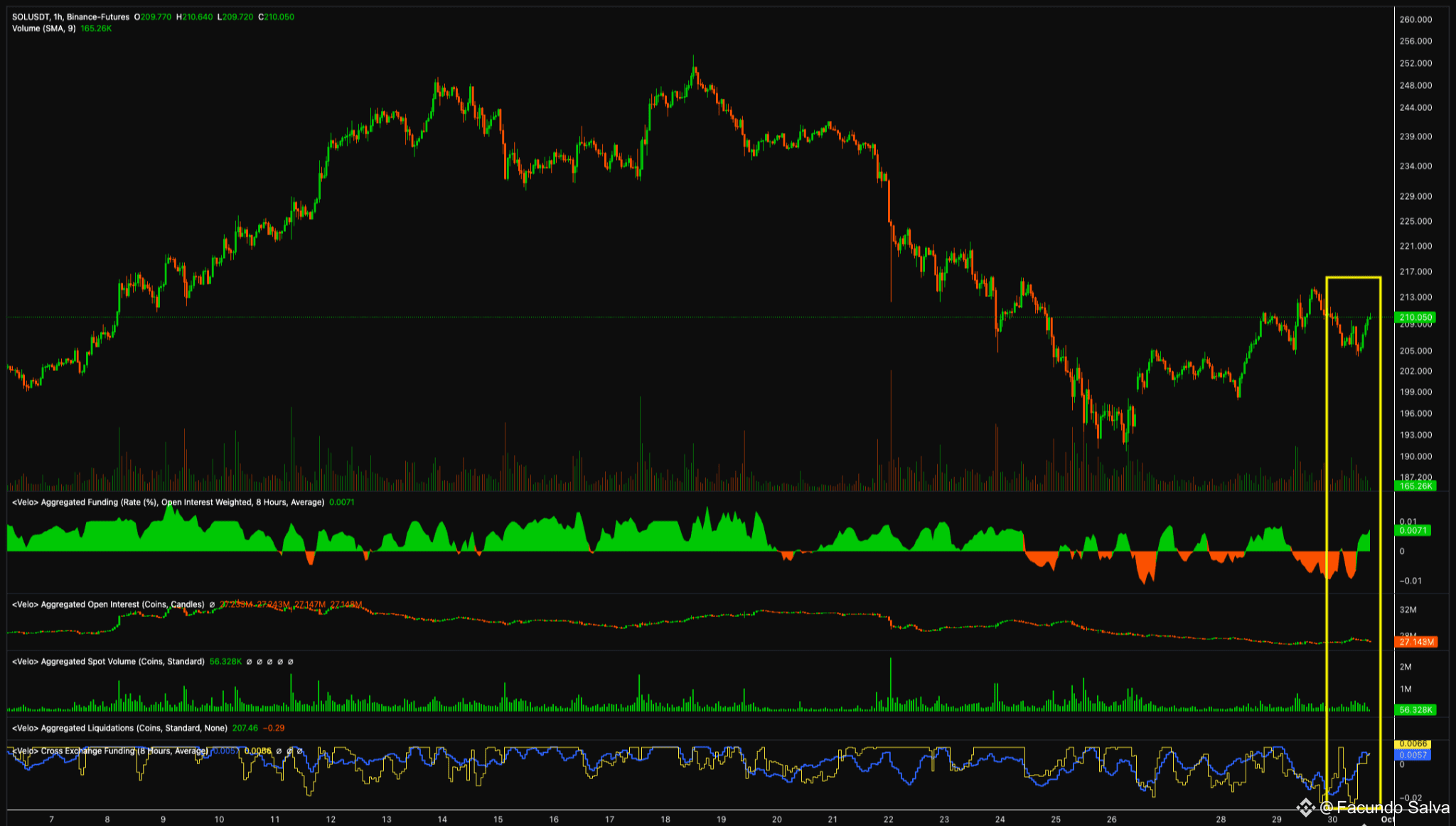Click the green 210.050 current price tag
The height and width of the screenshot is (826, 1456).
(1415, 317)
